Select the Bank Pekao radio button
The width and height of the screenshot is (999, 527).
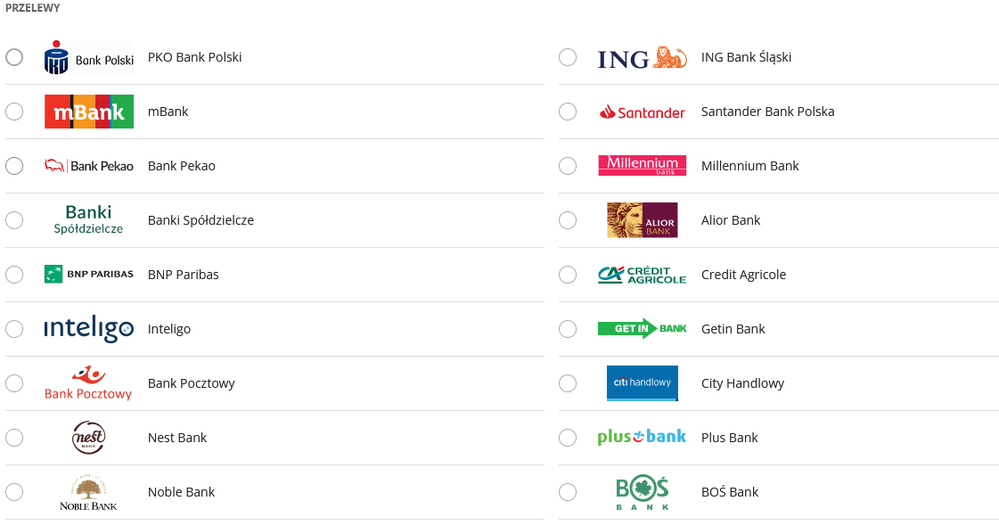[x=14, y=166]
